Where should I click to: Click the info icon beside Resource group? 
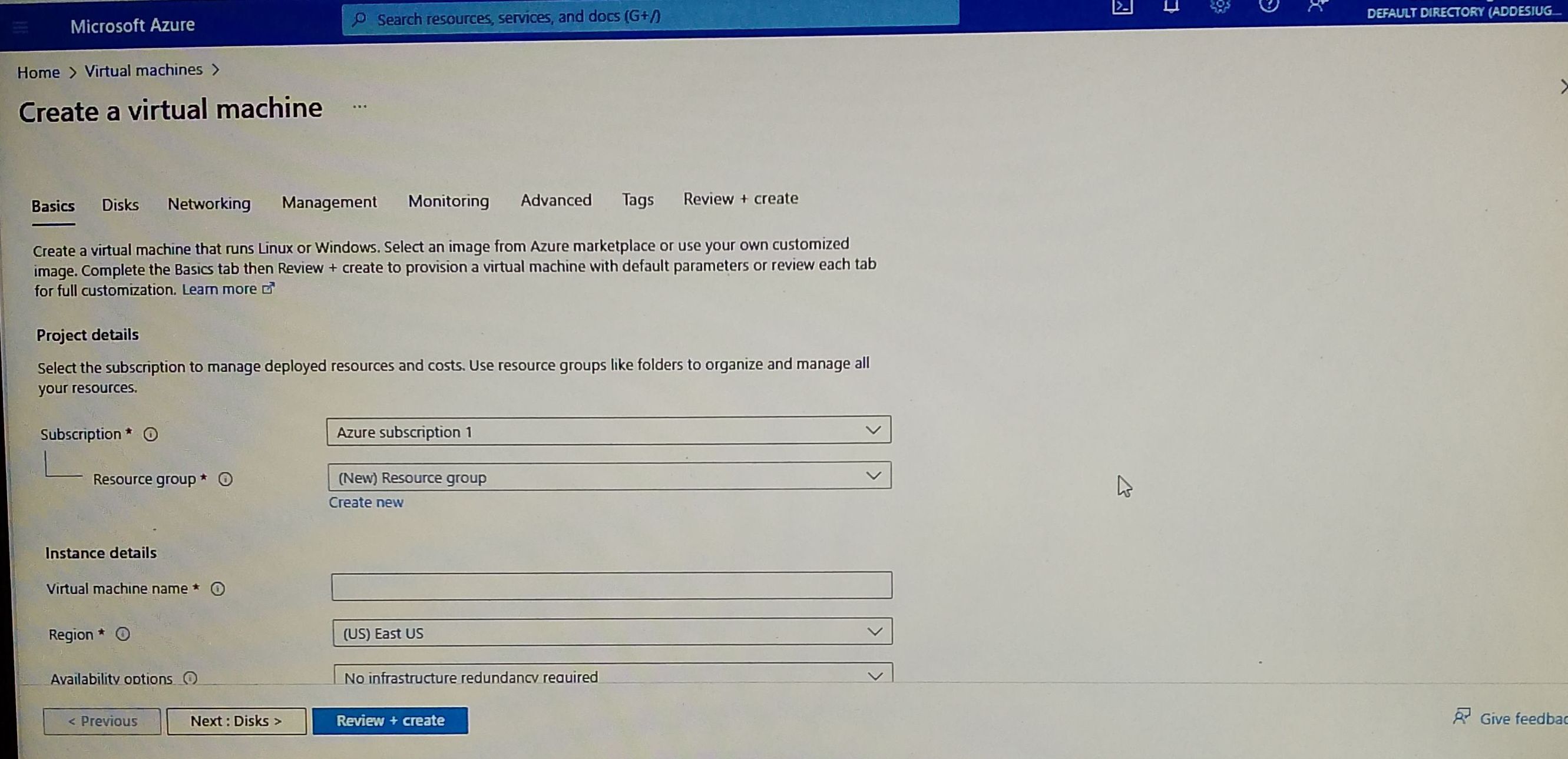(225, 479)
